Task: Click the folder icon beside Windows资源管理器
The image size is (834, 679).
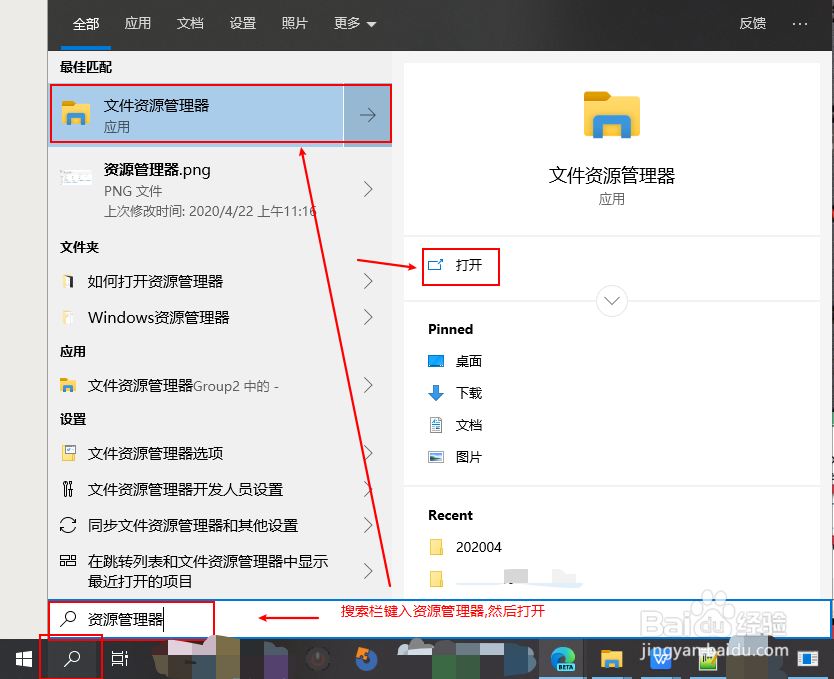Action: [68, 317]
